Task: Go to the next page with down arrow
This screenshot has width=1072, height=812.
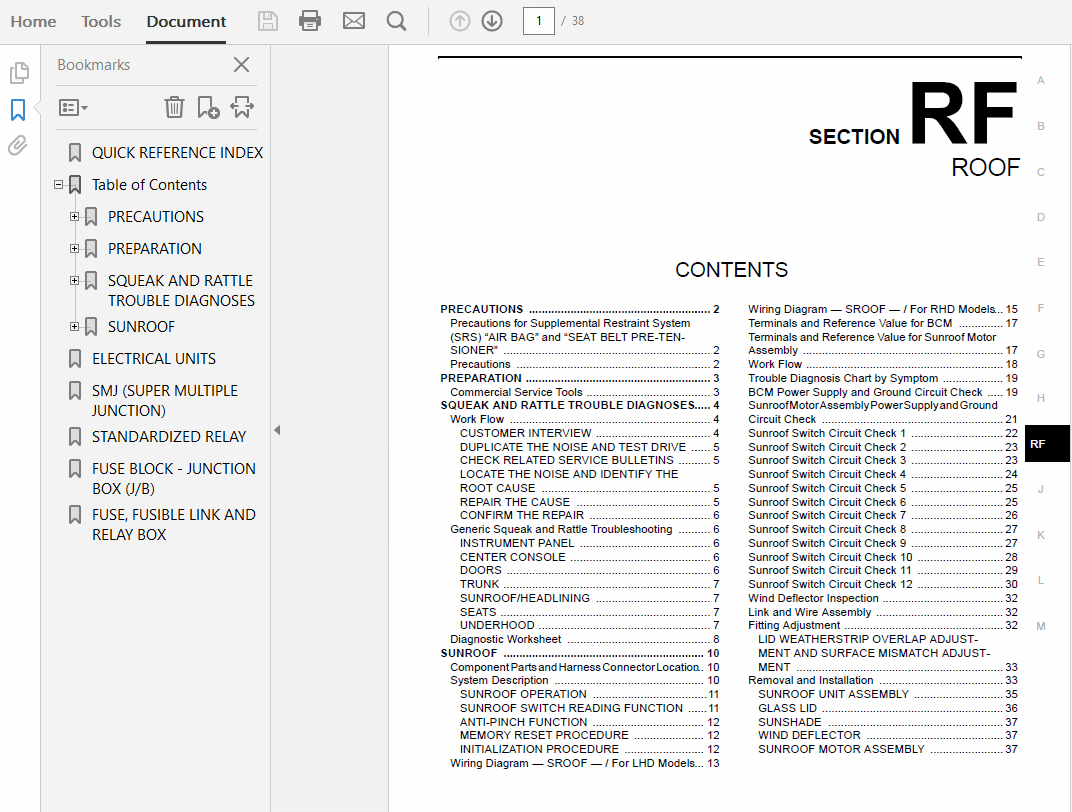Action: click(491, 20)
